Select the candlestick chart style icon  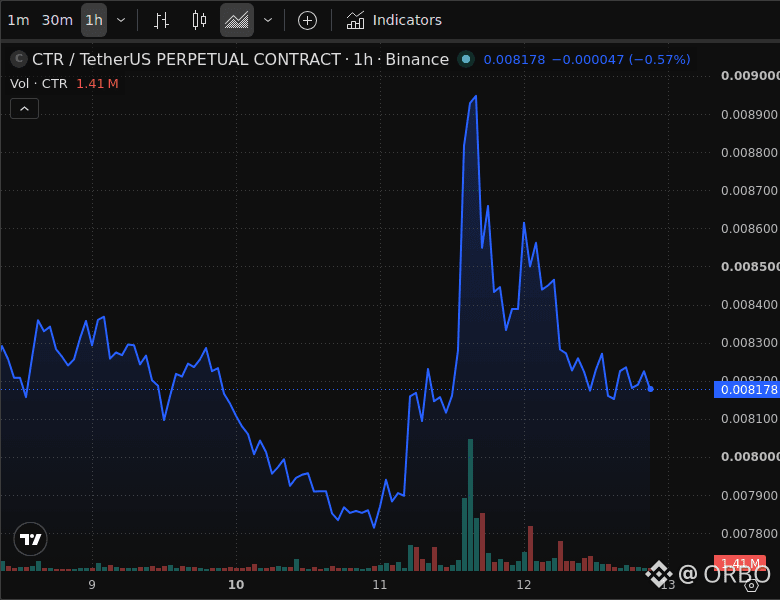(199, 20)
